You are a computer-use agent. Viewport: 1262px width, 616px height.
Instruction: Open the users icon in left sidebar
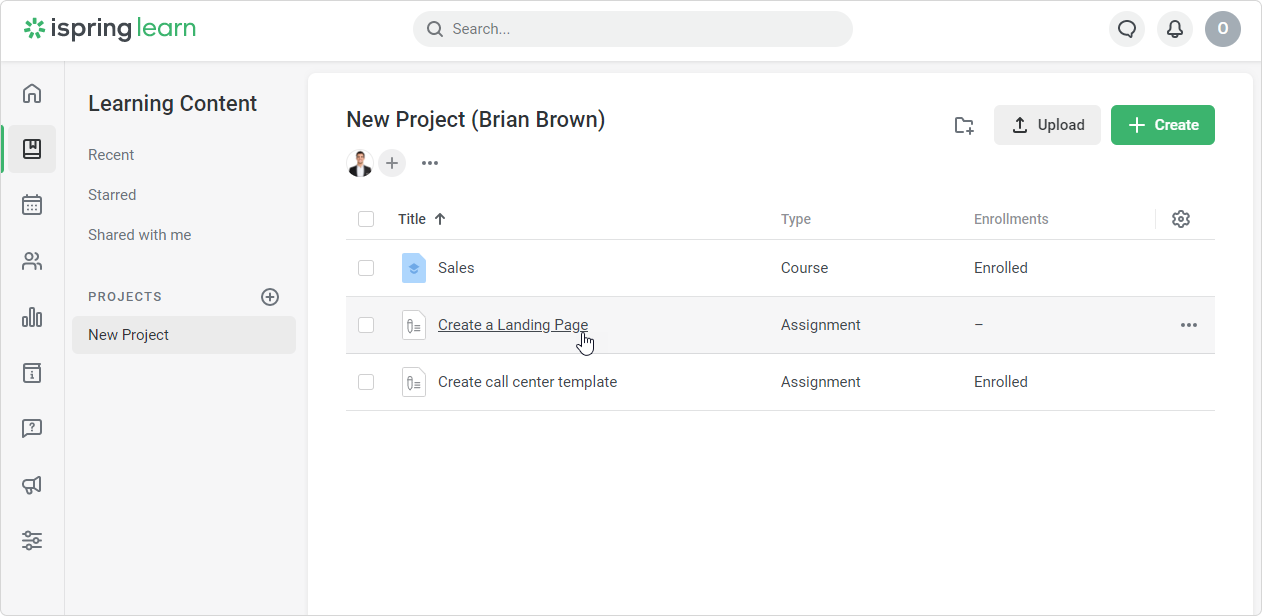pos(32,261)
